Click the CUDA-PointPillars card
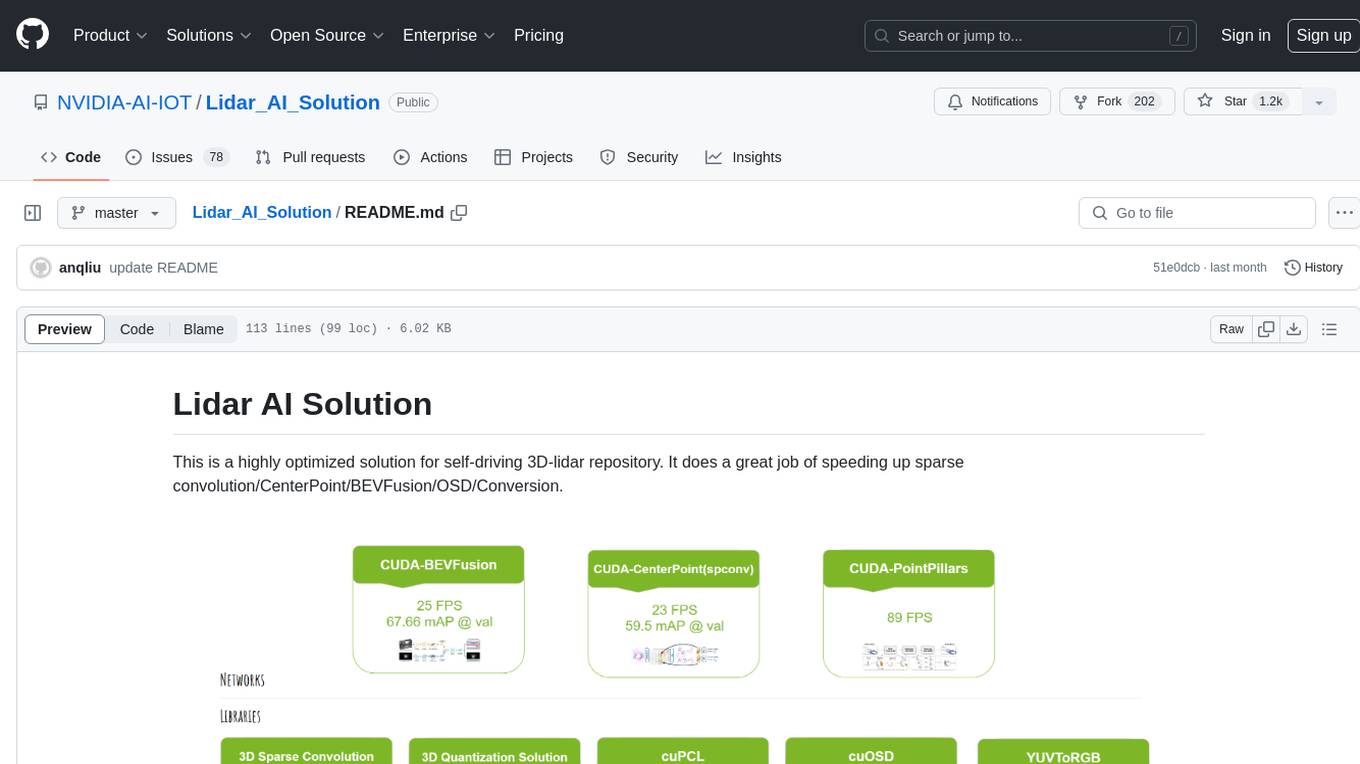 908,613
